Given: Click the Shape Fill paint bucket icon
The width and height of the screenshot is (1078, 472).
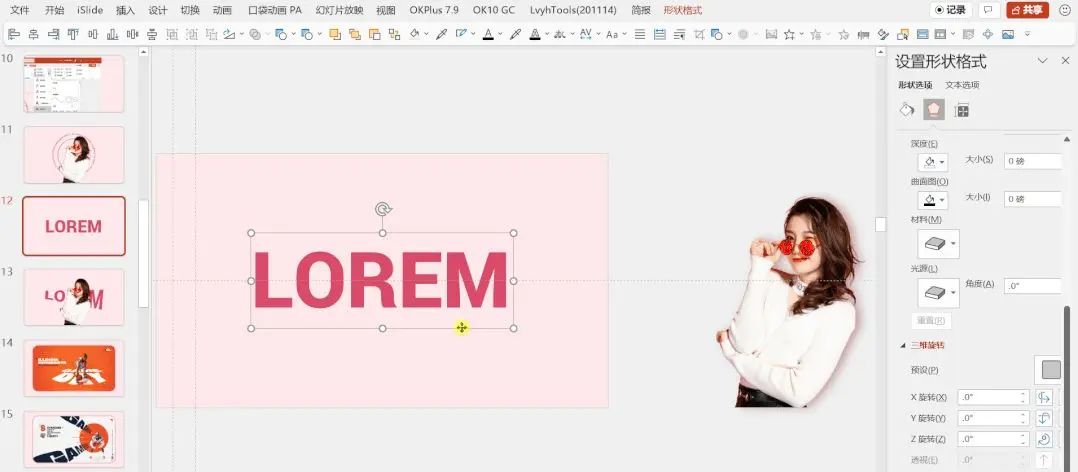Looking at the screenshot, I should [x=415, y=34].
